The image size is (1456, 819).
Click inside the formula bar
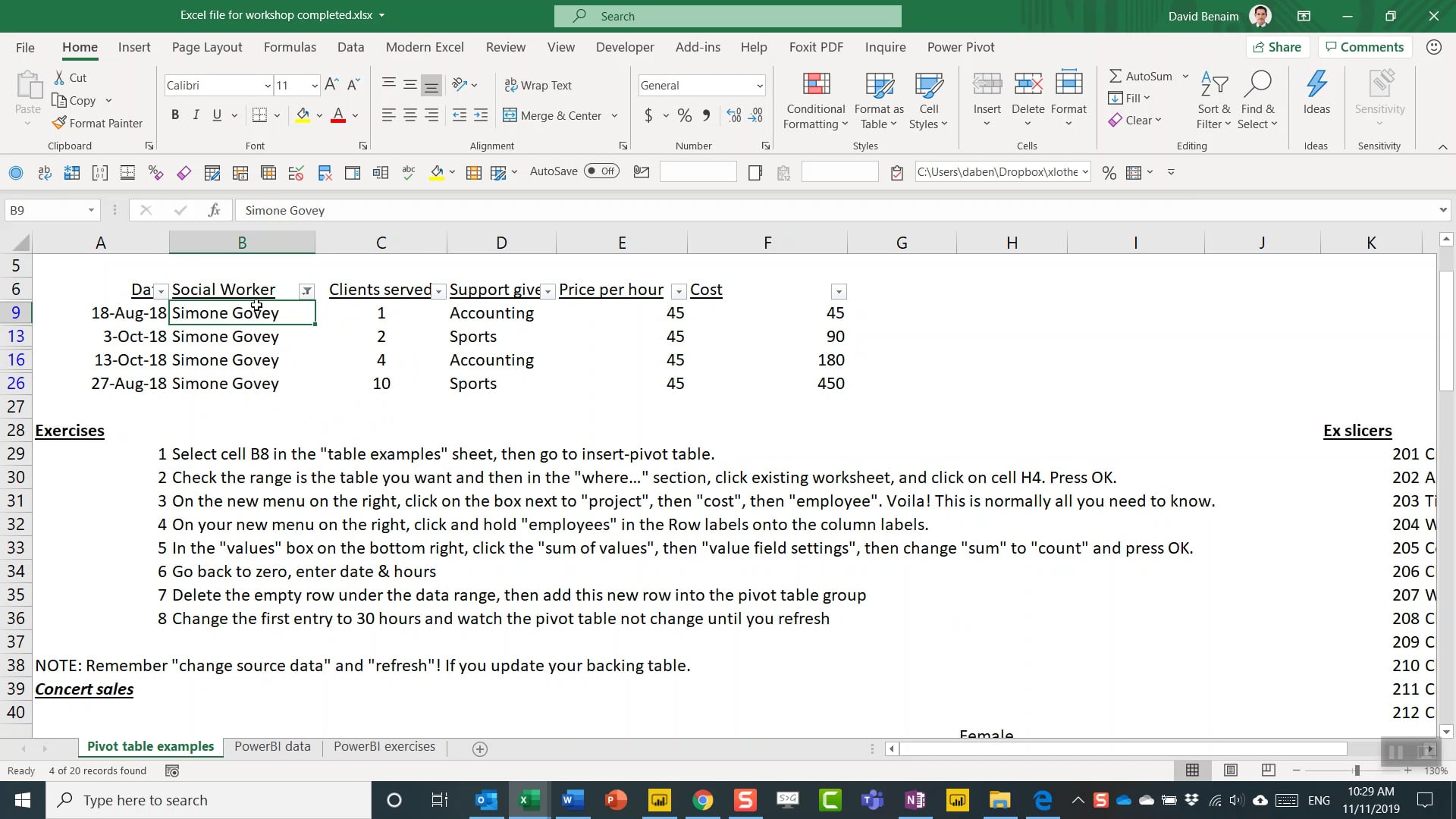531,210
